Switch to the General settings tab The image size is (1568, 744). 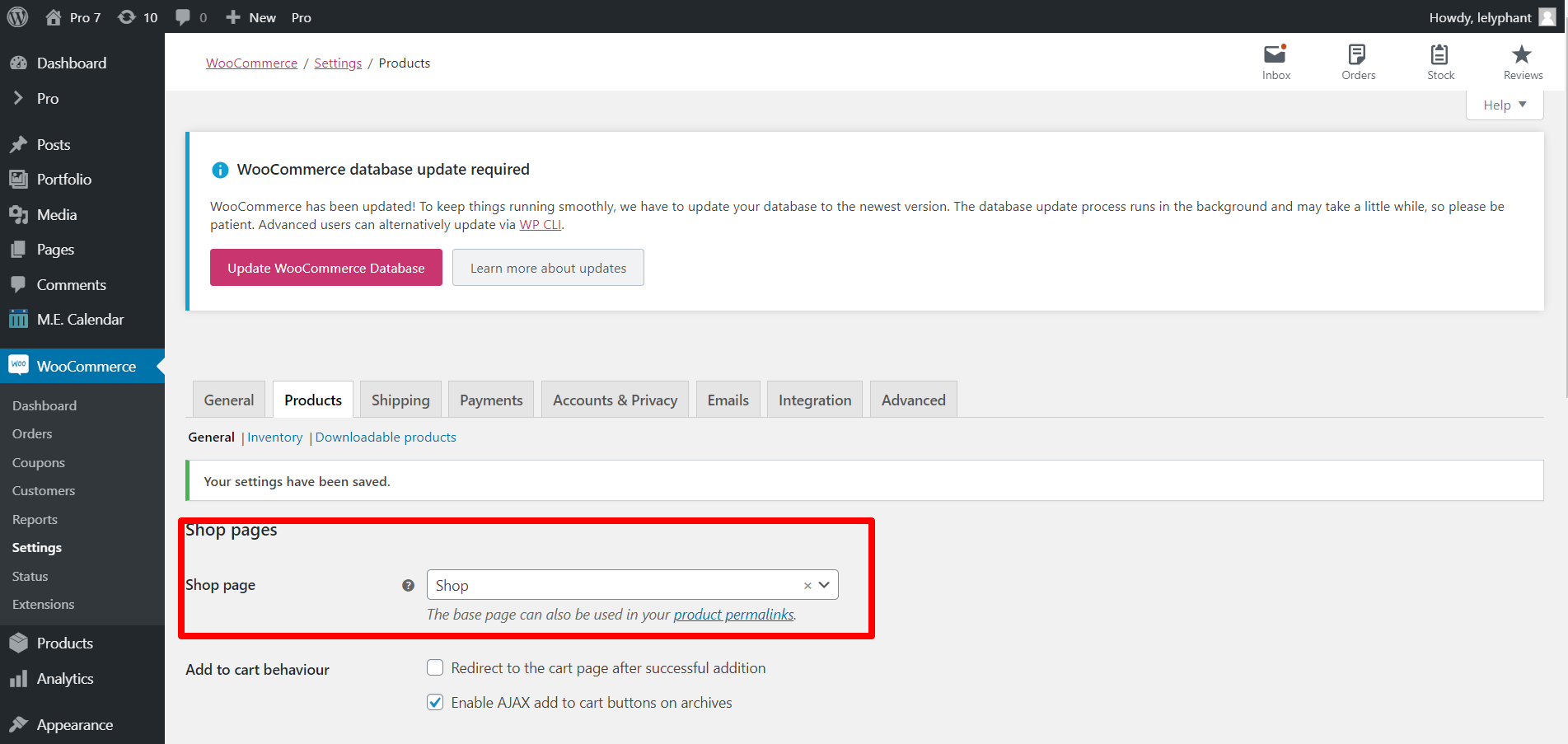click(229, 400)
